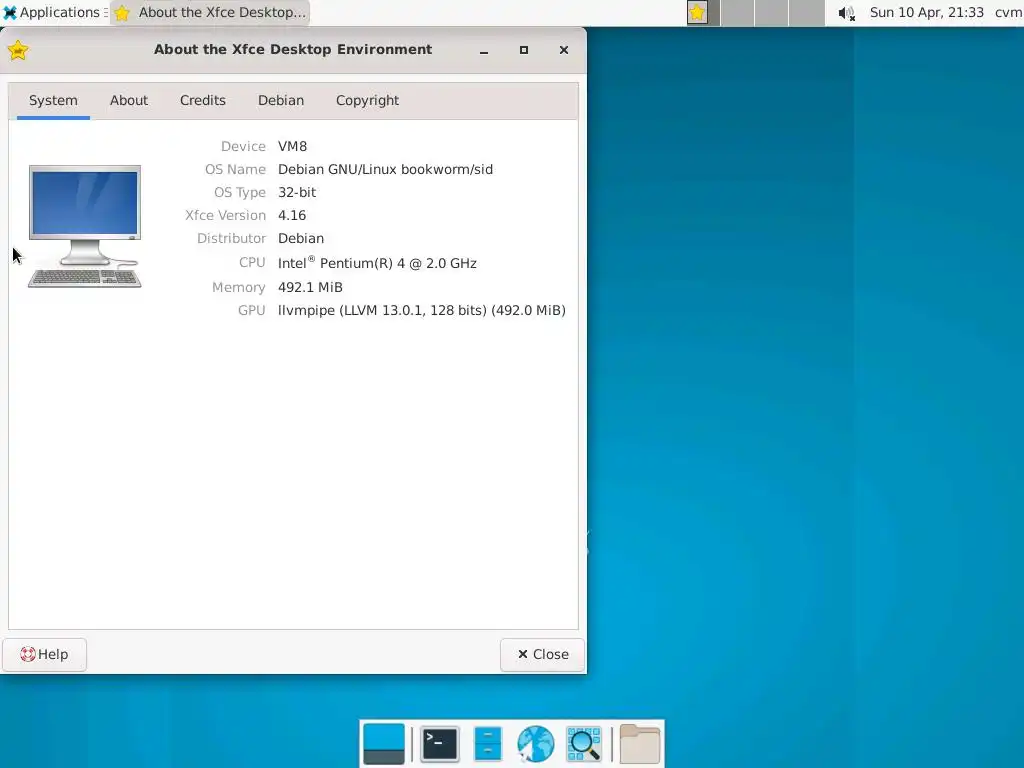Click the muted volume speaker icon

click(846, 13)
